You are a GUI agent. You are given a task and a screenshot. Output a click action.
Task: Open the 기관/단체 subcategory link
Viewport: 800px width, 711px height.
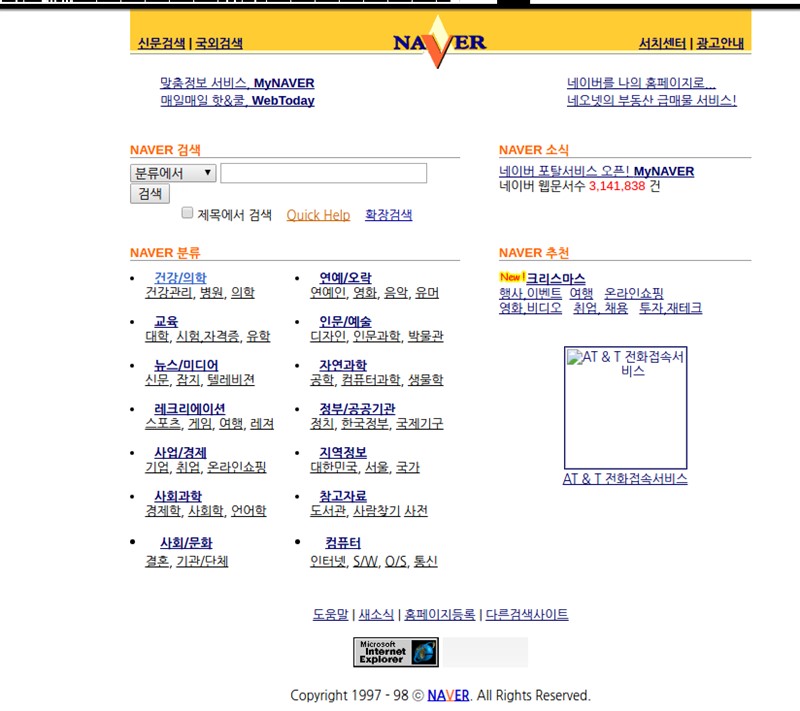[x=202, y=562]
